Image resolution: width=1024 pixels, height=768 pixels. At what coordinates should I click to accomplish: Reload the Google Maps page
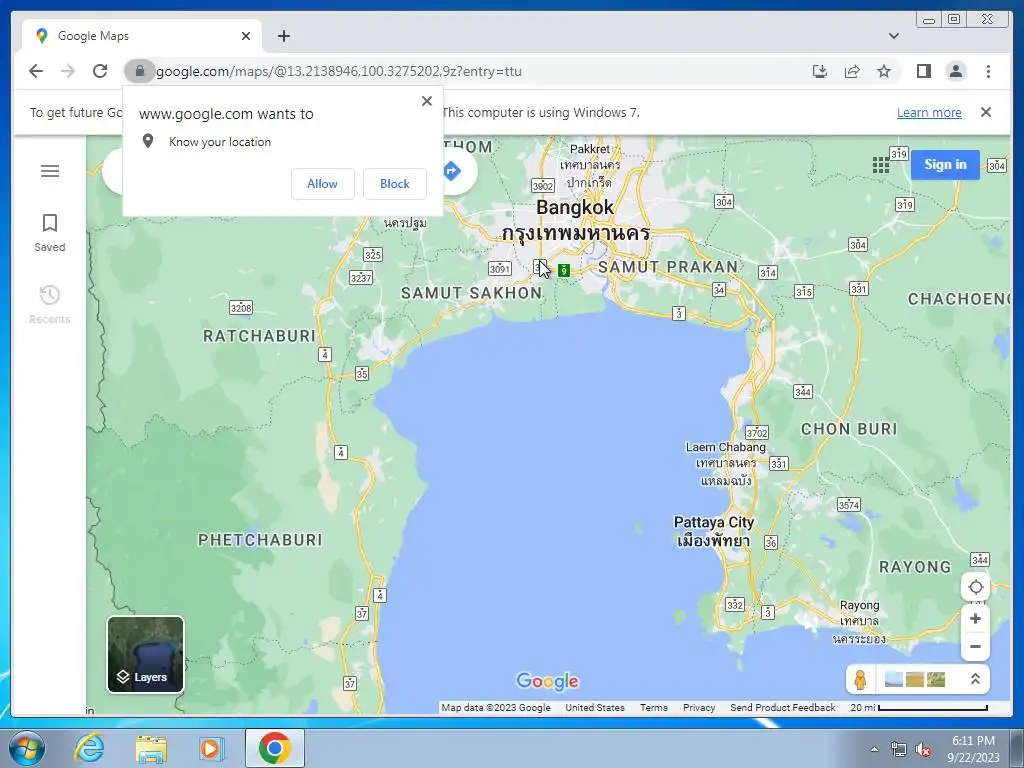100,71
